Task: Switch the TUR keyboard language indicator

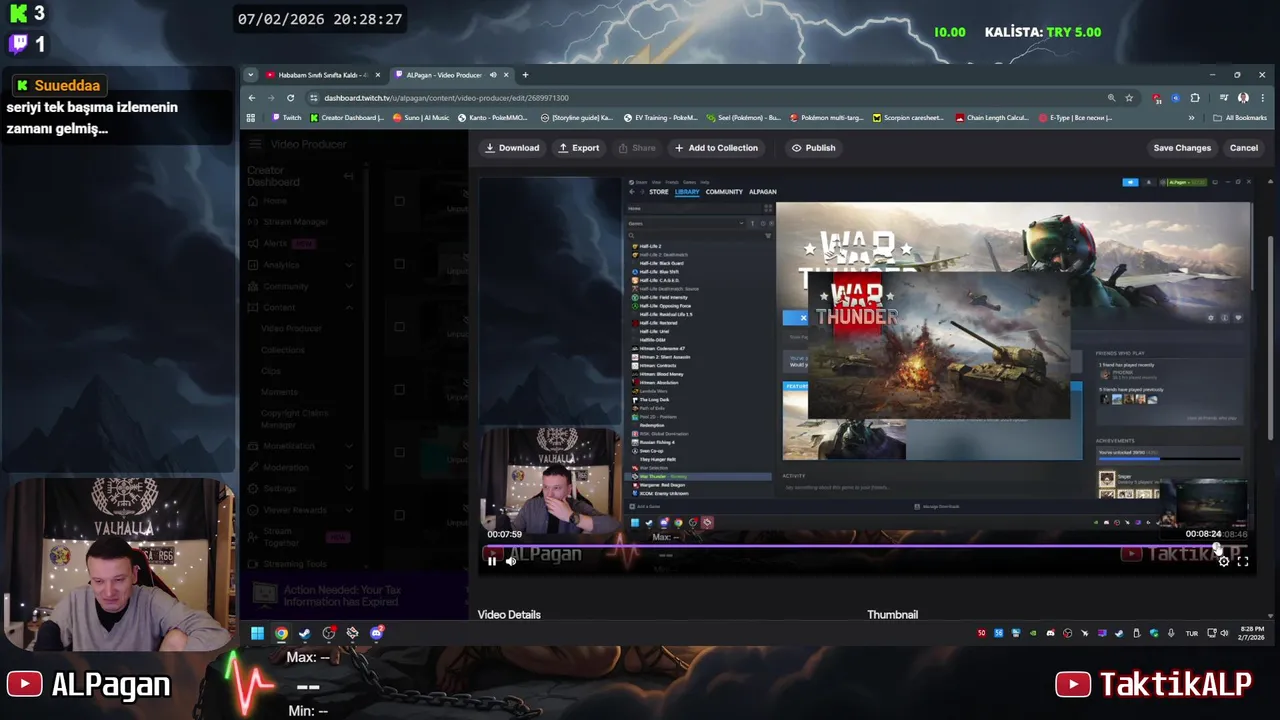Action: [x=1192, y=633]
